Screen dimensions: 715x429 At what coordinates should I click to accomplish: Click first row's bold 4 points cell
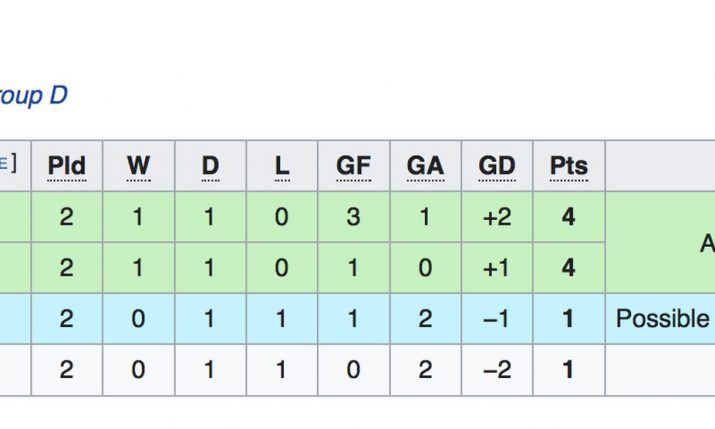click(569, 217)
